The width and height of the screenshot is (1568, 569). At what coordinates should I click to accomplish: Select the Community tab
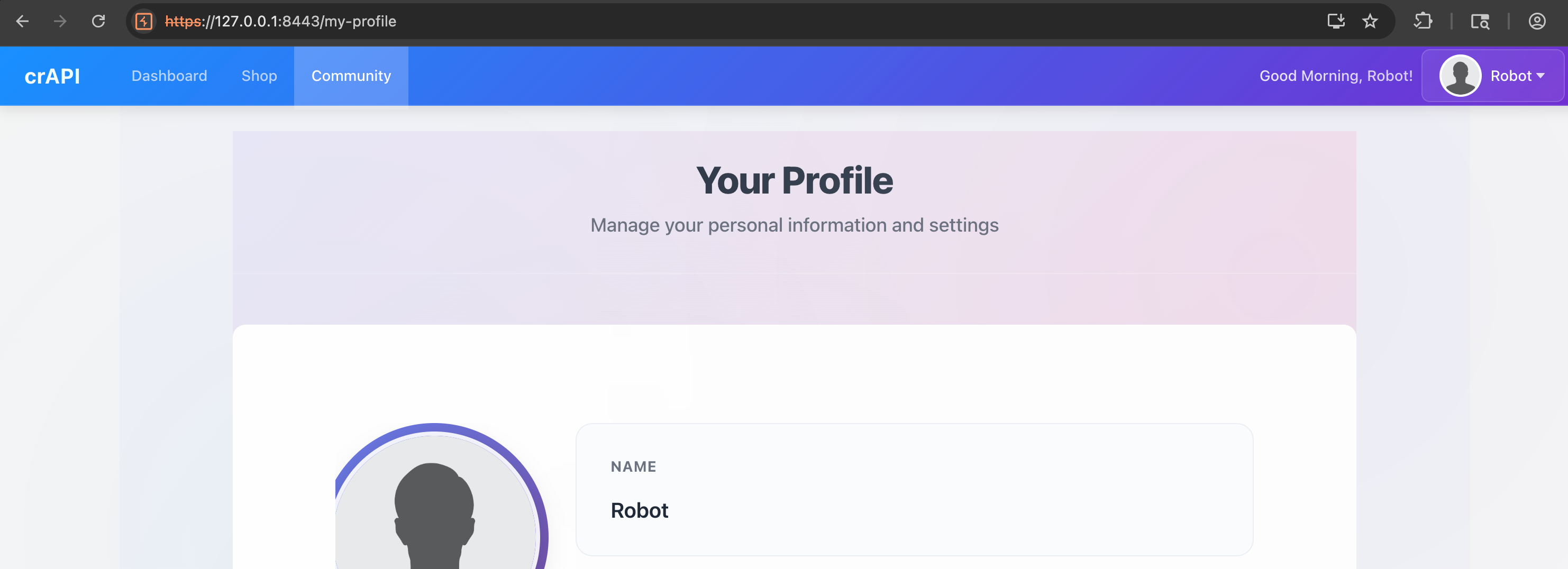click(351, 76)
